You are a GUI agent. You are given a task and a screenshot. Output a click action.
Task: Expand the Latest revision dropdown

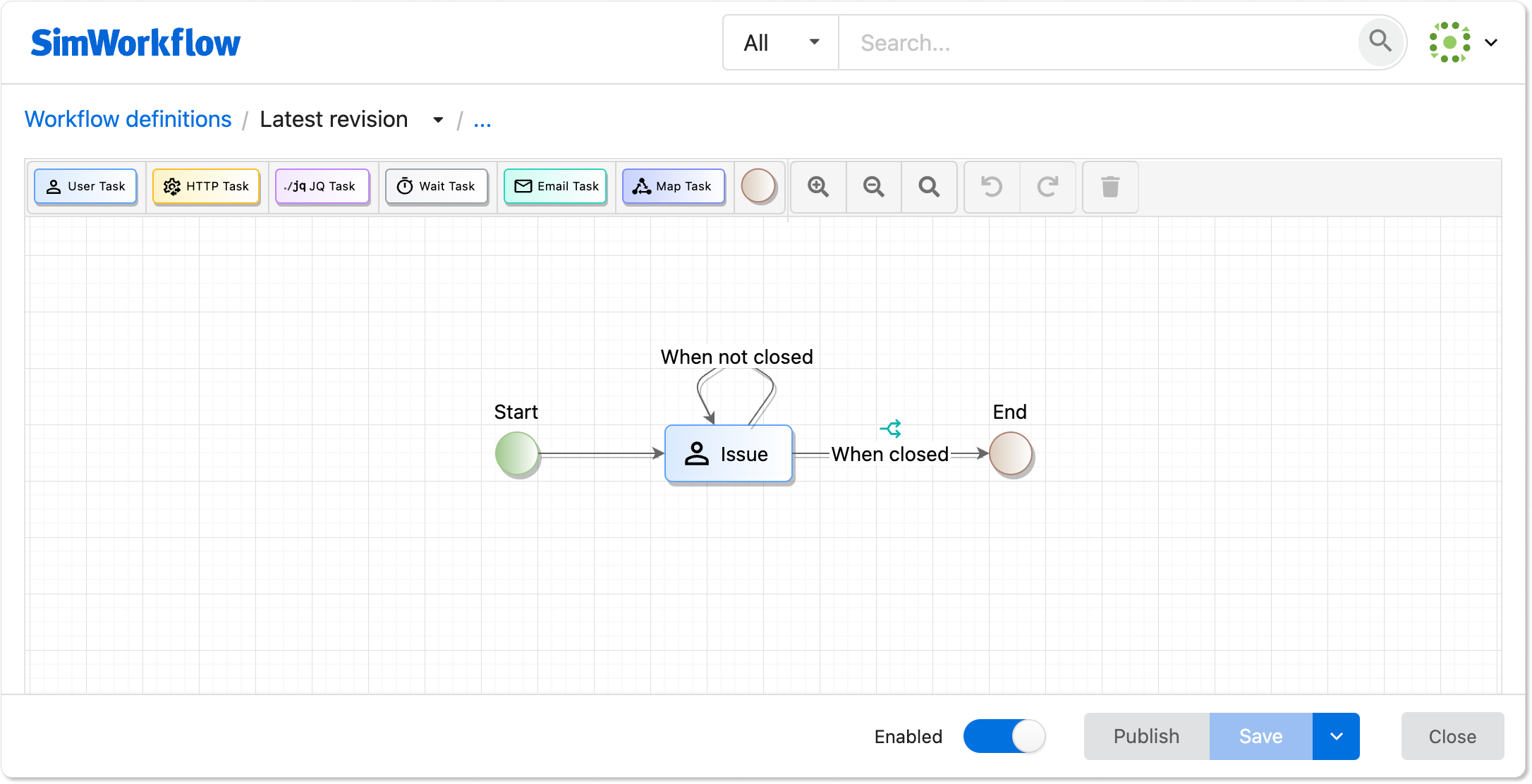[438, 120]
